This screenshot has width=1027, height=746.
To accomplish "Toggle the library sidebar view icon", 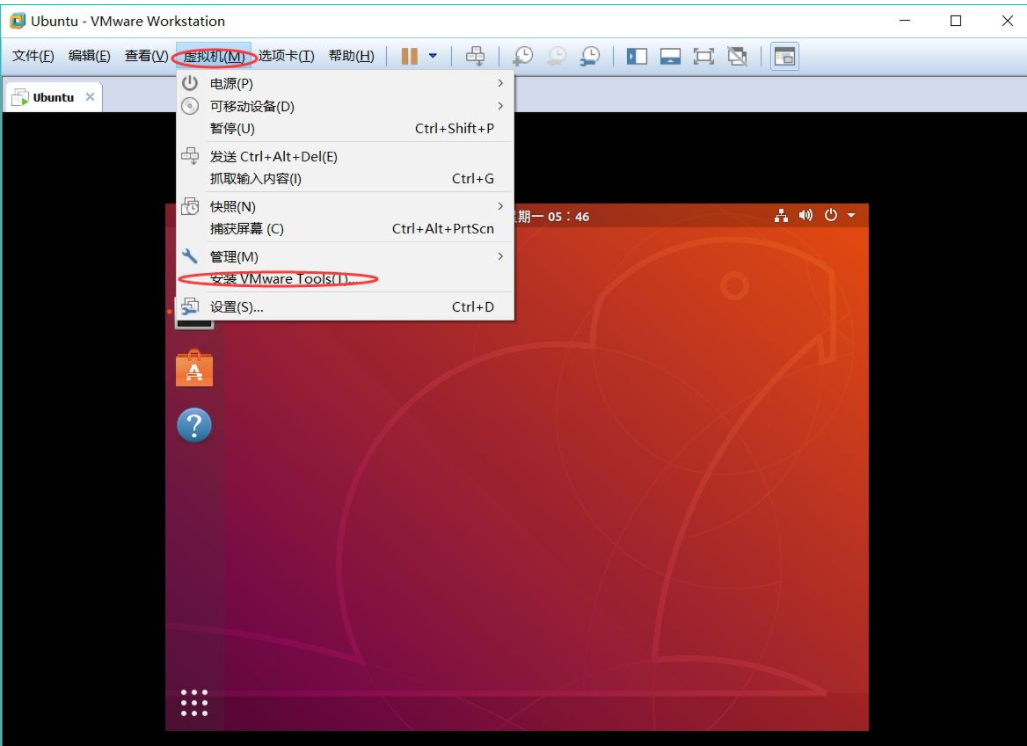I will tap(637, 56).
